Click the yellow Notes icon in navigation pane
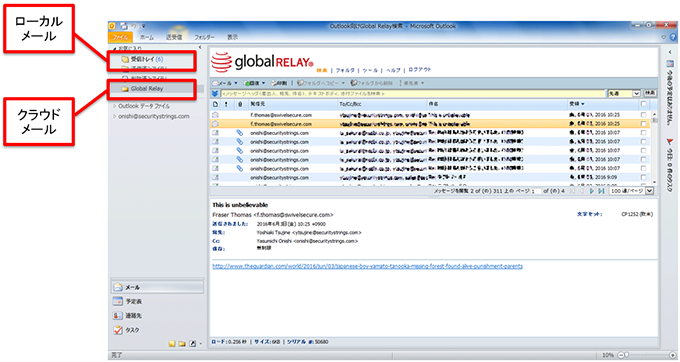680x362 pixels. click(172, 344)
